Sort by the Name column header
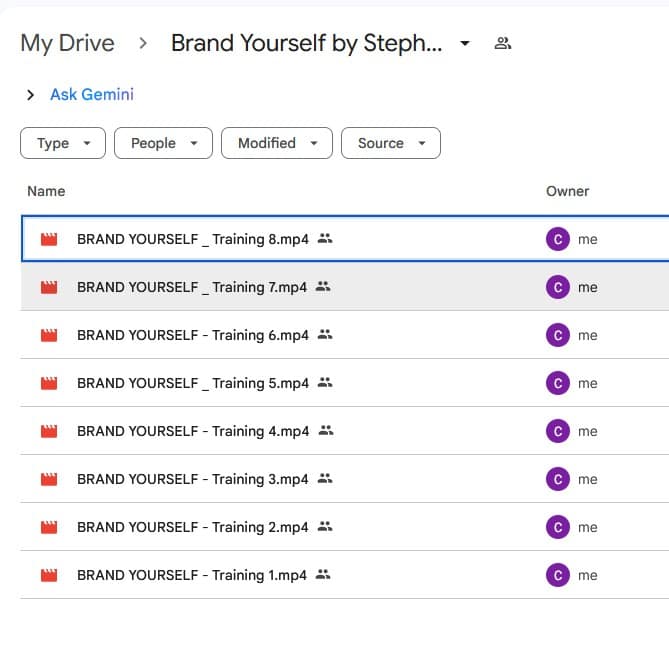This screenshot has height=658, width=669. [46, 191]
